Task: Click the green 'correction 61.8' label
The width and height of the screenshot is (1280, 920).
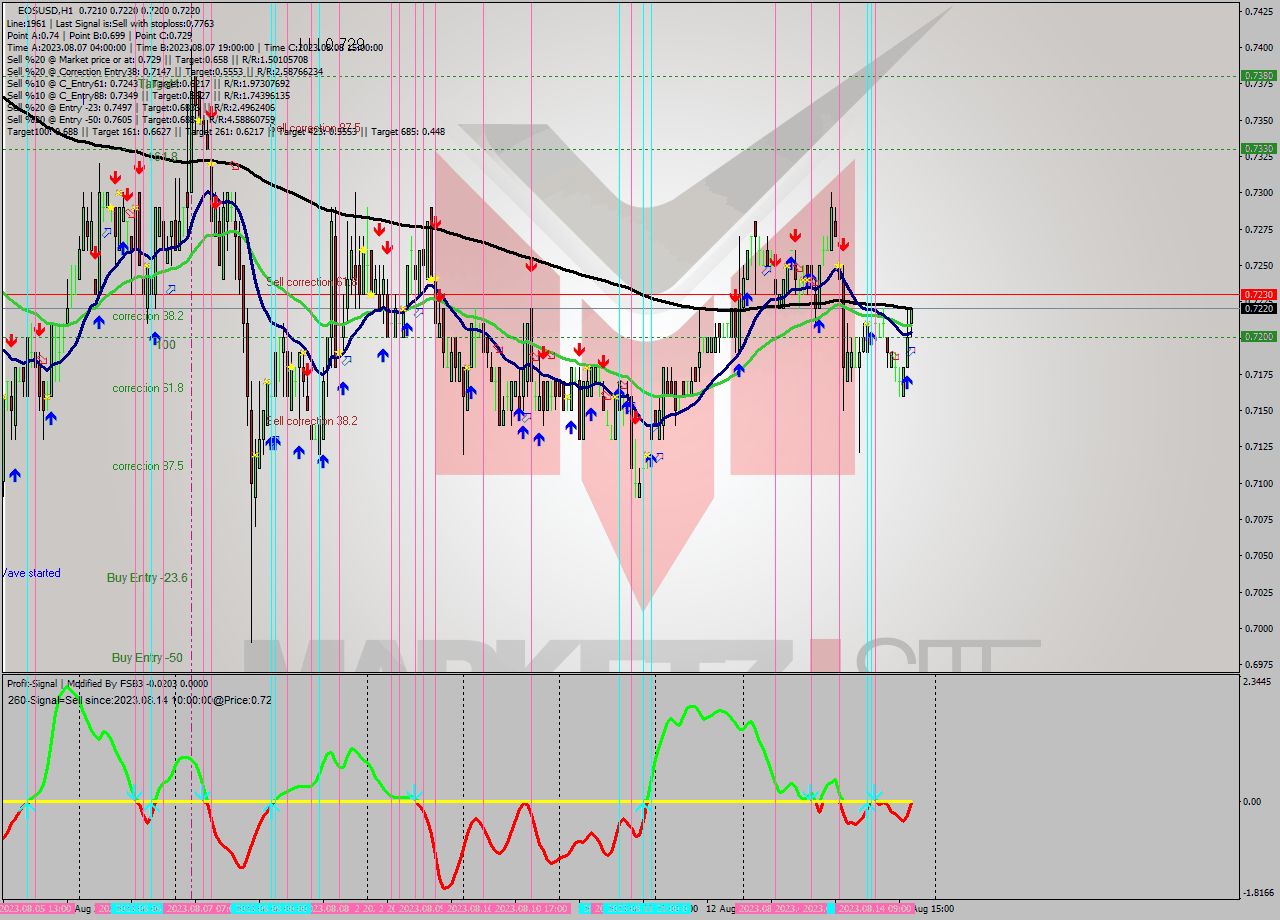Action: point(147,388)
